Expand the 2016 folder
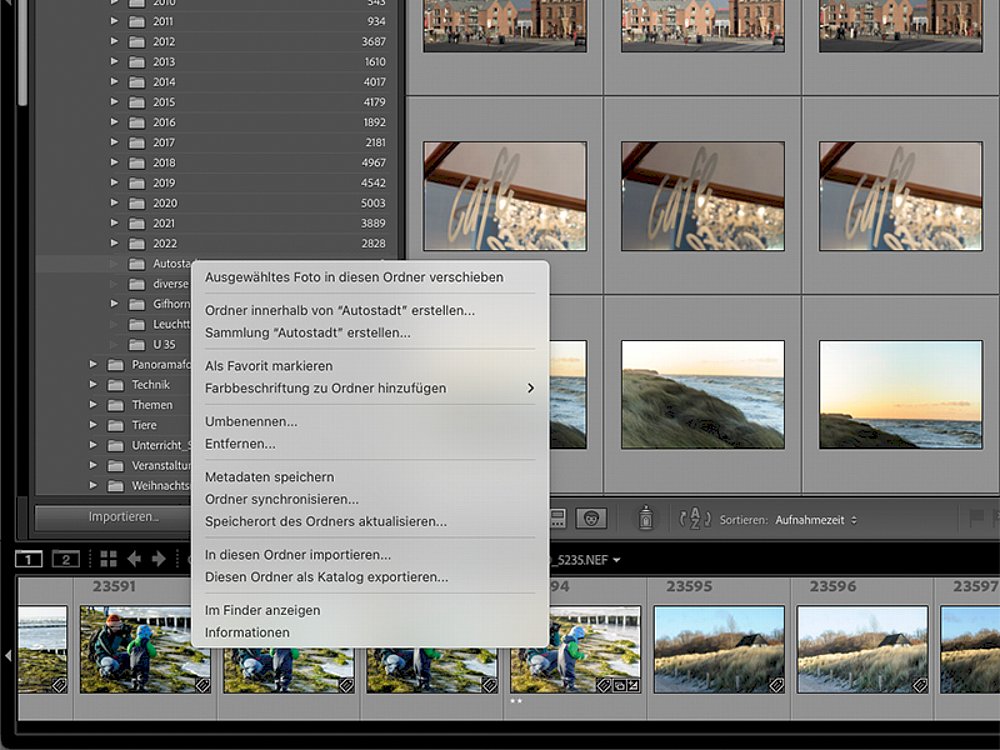 (x=114, y=122)
